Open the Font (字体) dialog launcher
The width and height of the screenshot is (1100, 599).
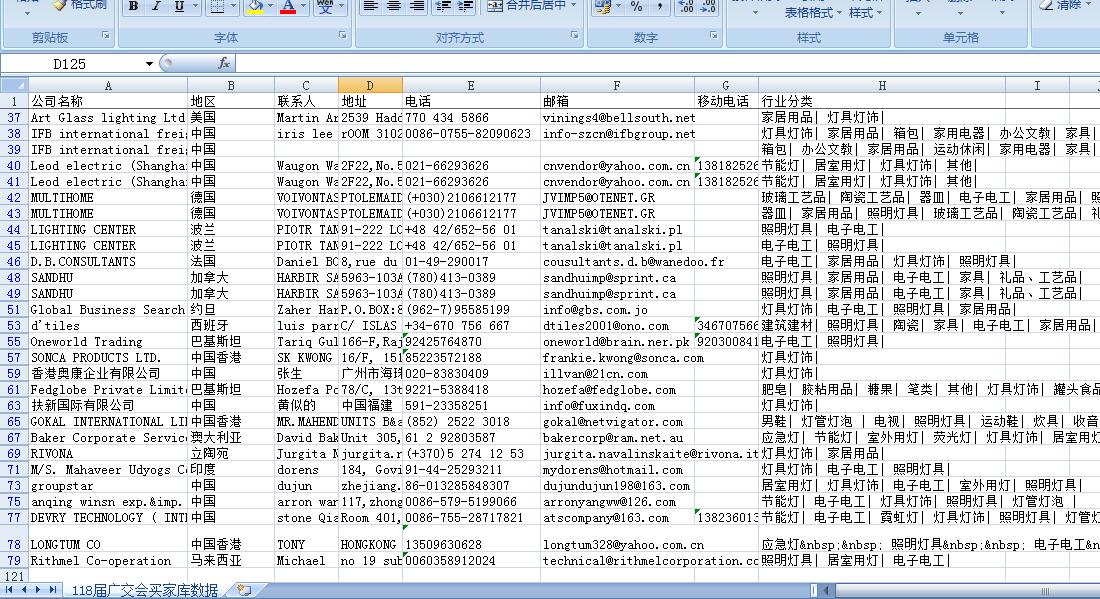(x=342, y=35)
